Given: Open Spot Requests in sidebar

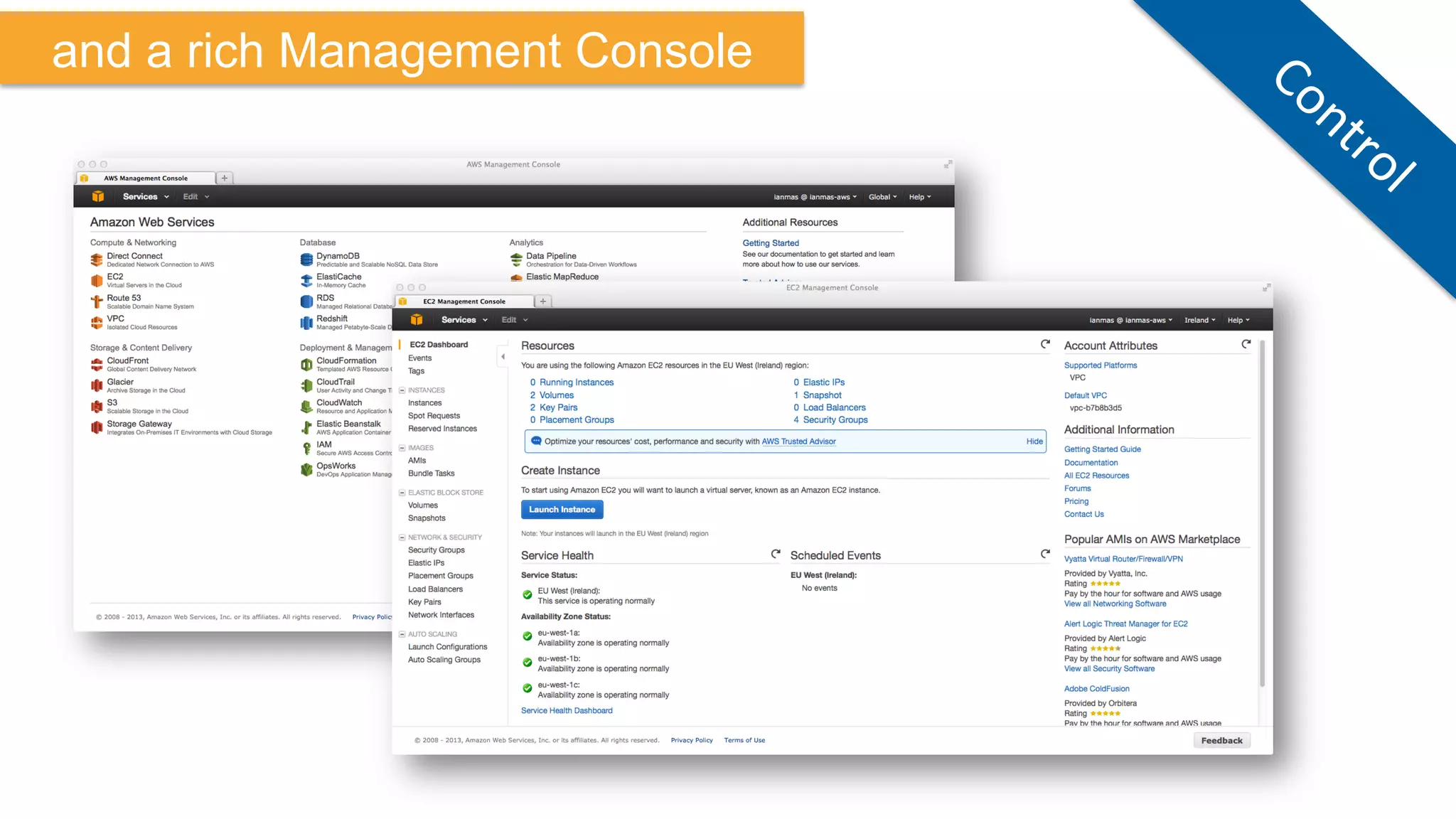Looking at the screenshot, I should point(434,416).
